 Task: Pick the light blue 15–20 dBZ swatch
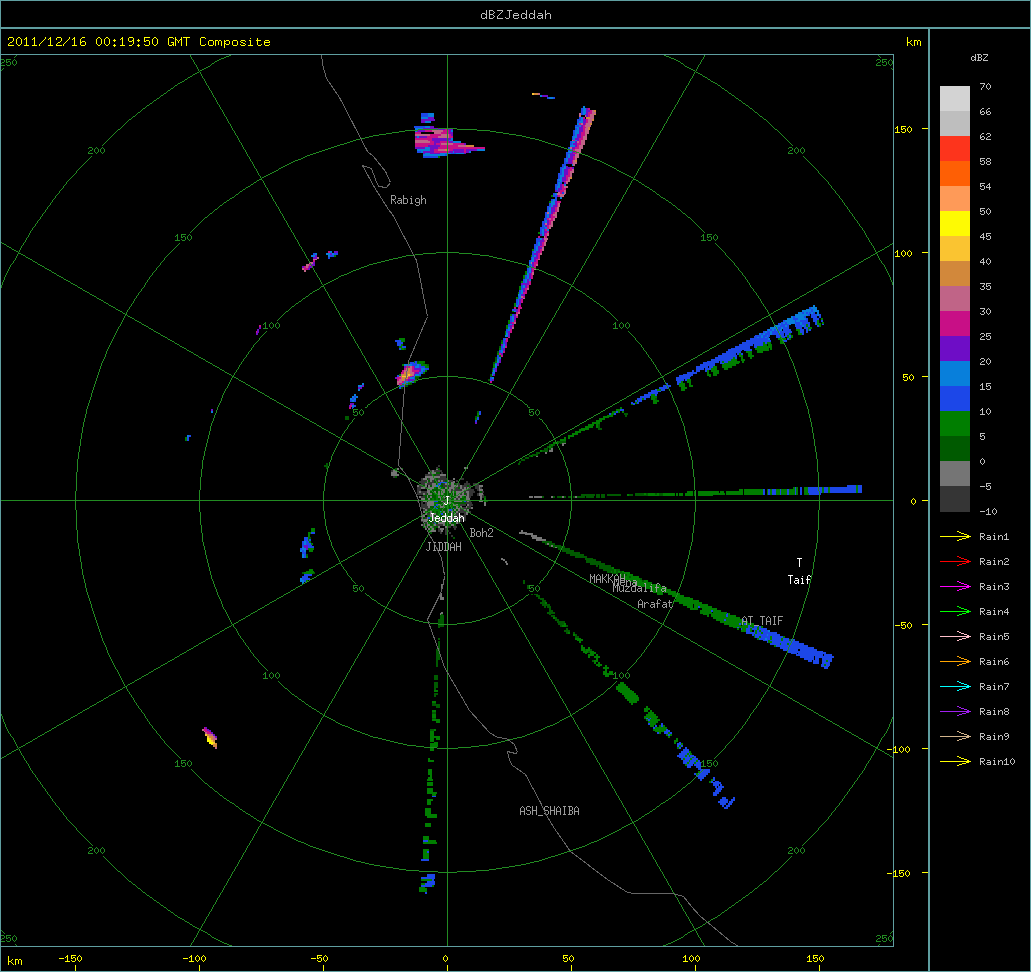[955, 374]
